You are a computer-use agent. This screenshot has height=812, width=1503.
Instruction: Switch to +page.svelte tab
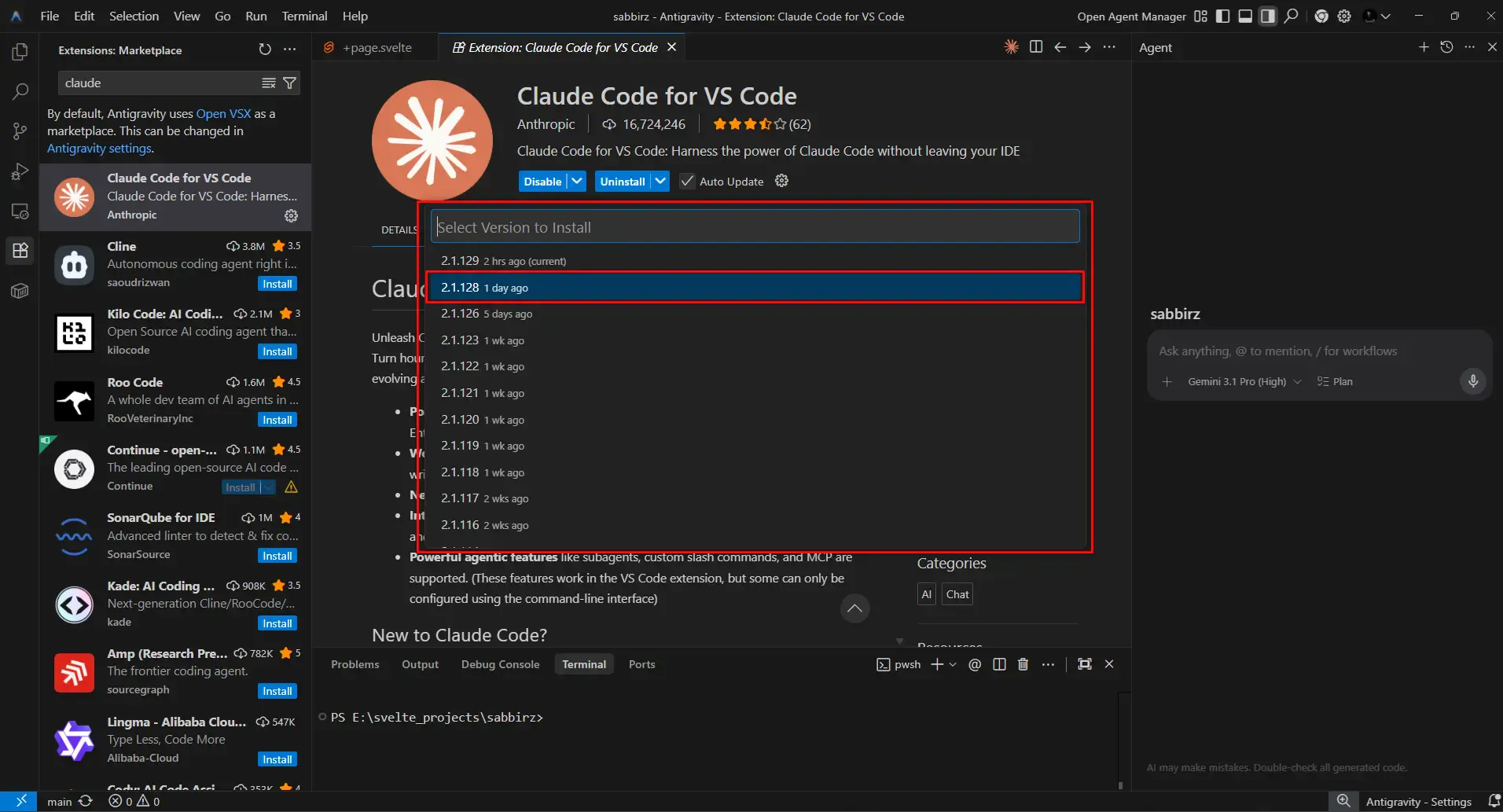[377, 47]
